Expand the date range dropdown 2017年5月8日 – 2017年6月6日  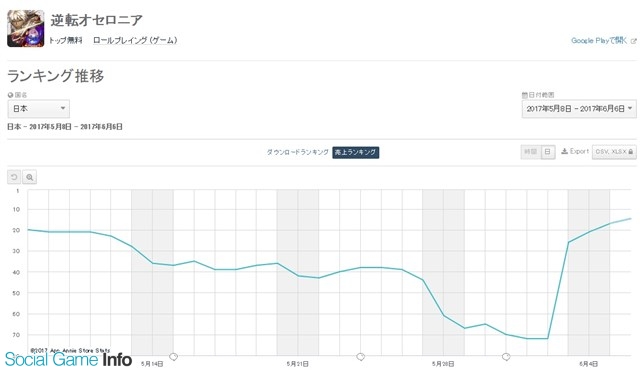click(579, 109)
